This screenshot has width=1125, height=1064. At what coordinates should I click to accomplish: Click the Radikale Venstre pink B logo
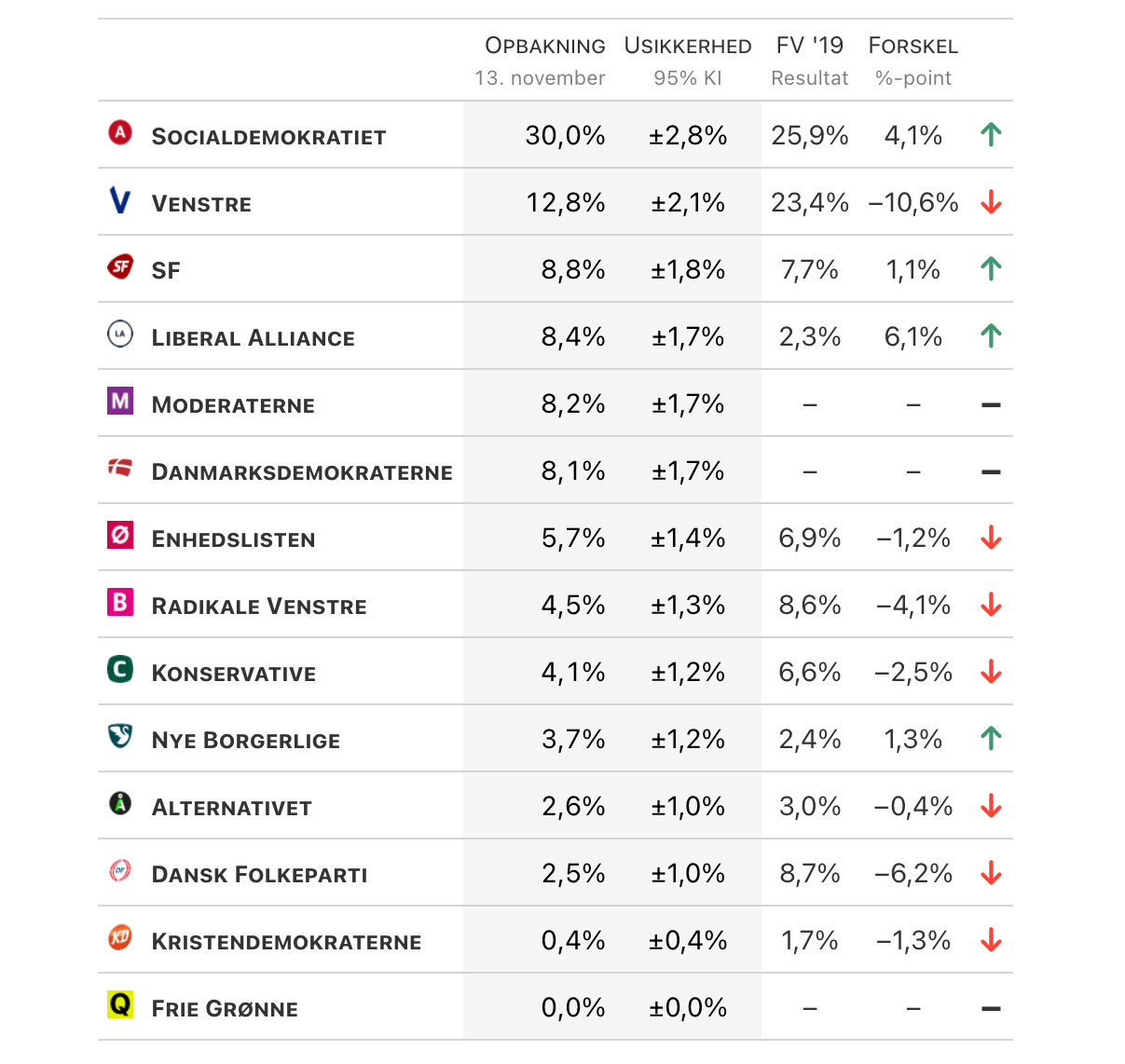tap(120, 602)
